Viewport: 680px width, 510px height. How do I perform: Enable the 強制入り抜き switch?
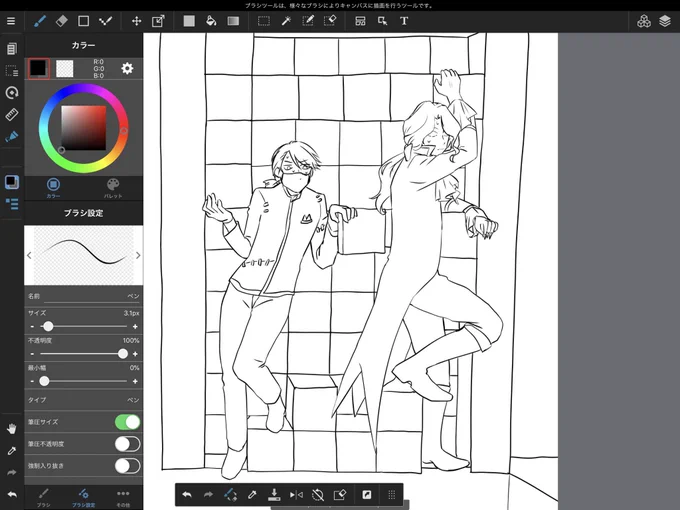click(x=128, y=466)
